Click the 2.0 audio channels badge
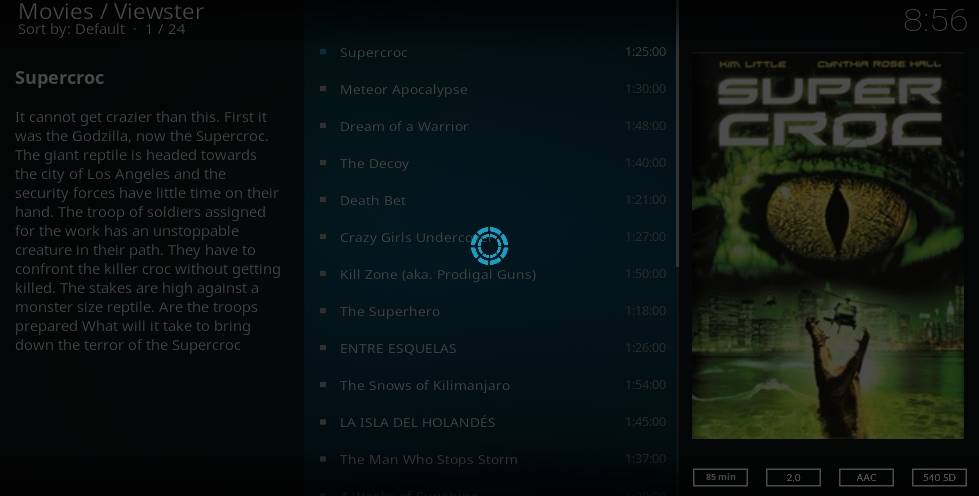Viewport: 979px width, 496px height. pyautogui.click(x=793, y=477)
